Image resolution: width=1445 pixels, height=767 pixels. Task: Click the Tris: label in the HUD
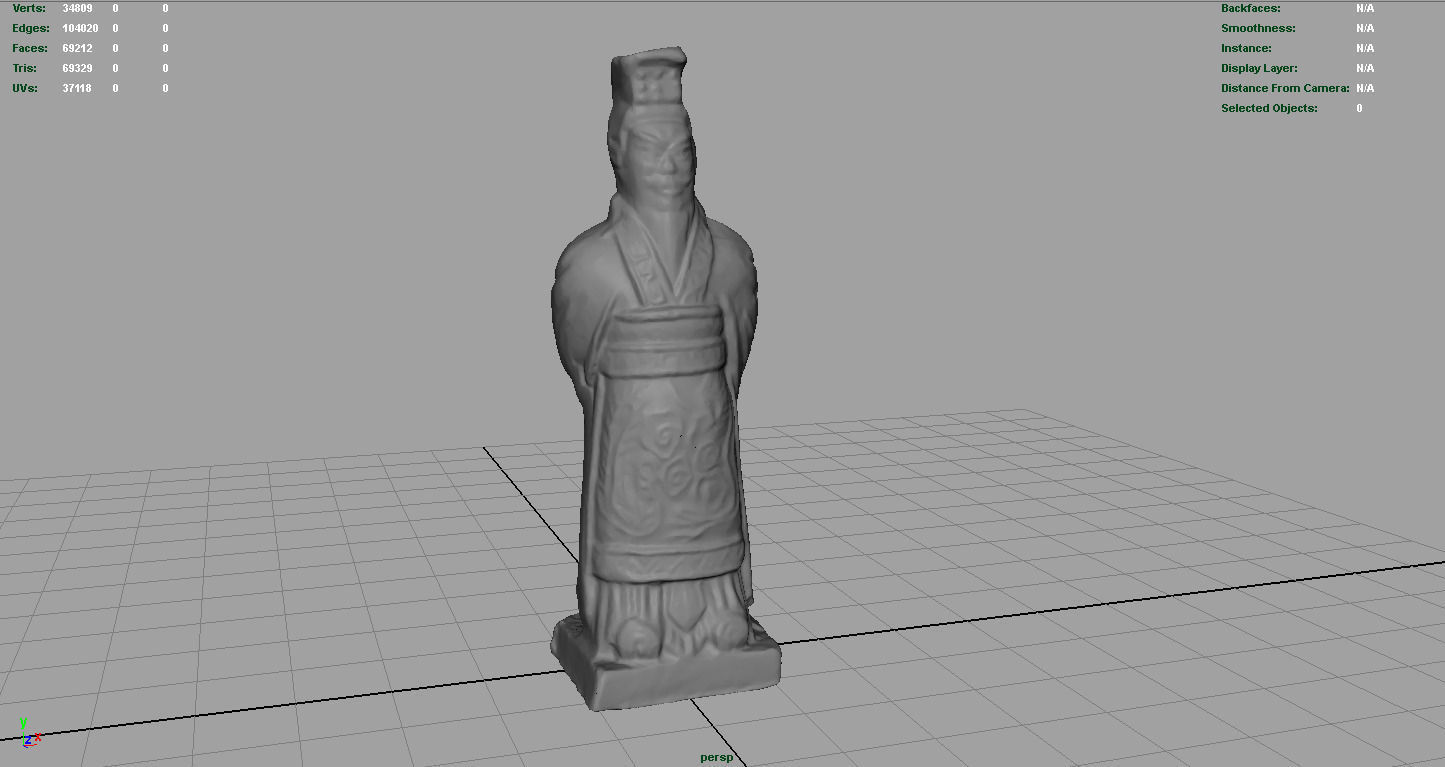25,68
